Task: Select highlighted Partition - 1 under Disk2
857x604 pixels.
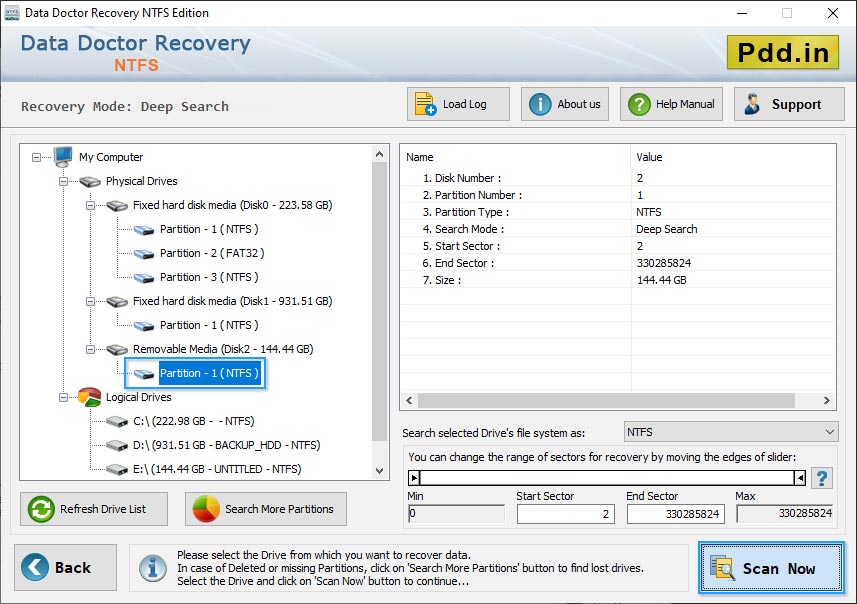Action: (x=209, y=373)
